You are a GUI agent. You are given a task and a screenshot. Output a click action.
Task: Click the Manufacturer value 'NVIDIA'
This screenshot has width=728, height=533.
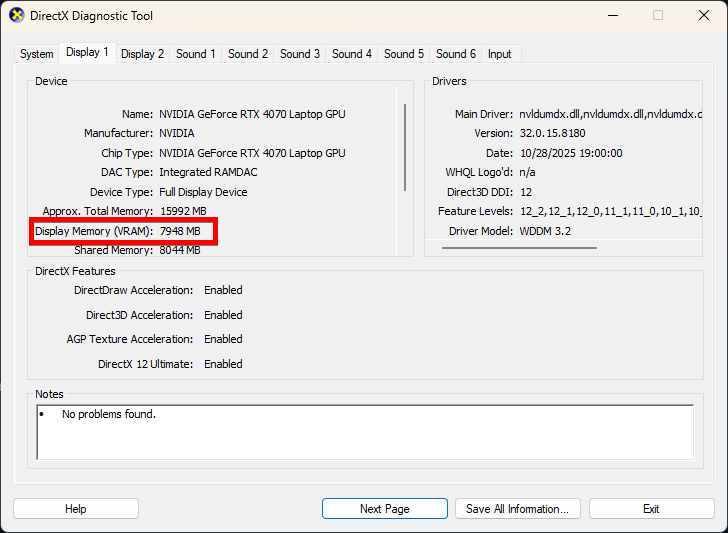[177, 133]
